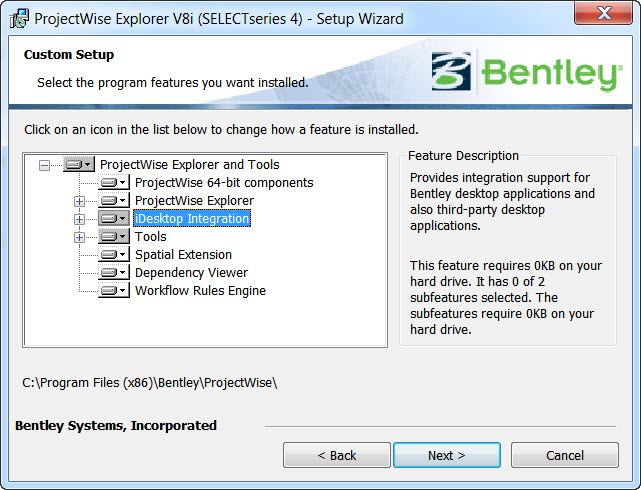Cancel the setup wizard
Image resolution: width=641 pixels, height=490 pixels.
pos(564,455)
